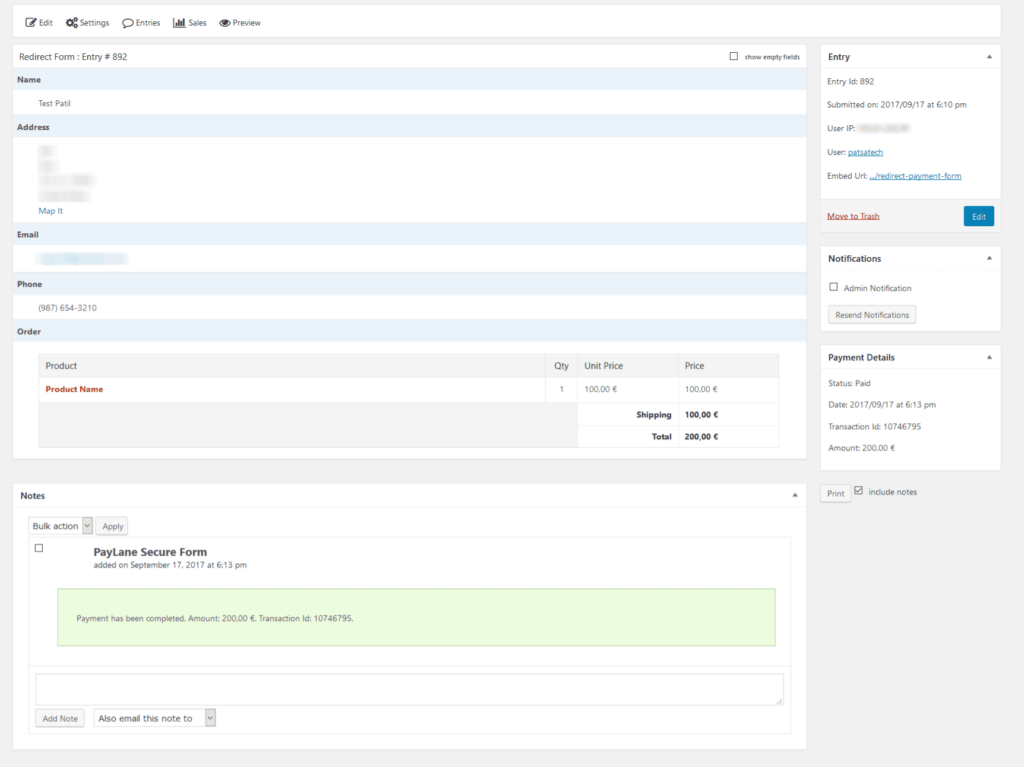Click the Print button
This screenshot has width=1024, height=767.
click(835, 493)
